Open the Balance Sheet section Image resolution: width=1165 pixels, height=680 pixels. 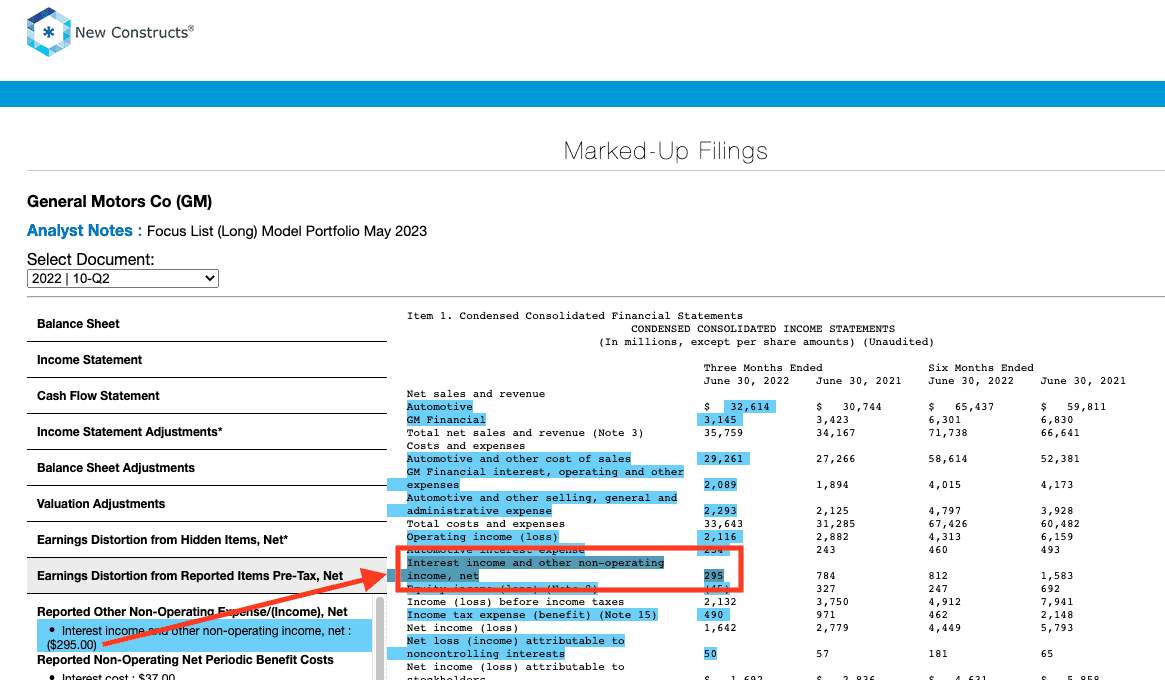(x=207, y=324)
